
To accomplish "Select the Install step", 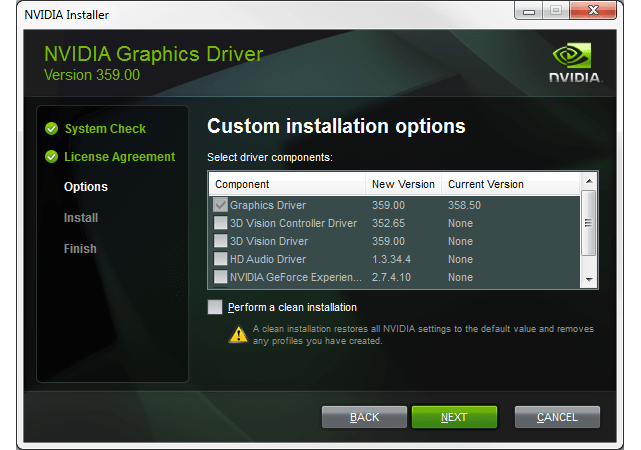I will pos(81,218).
